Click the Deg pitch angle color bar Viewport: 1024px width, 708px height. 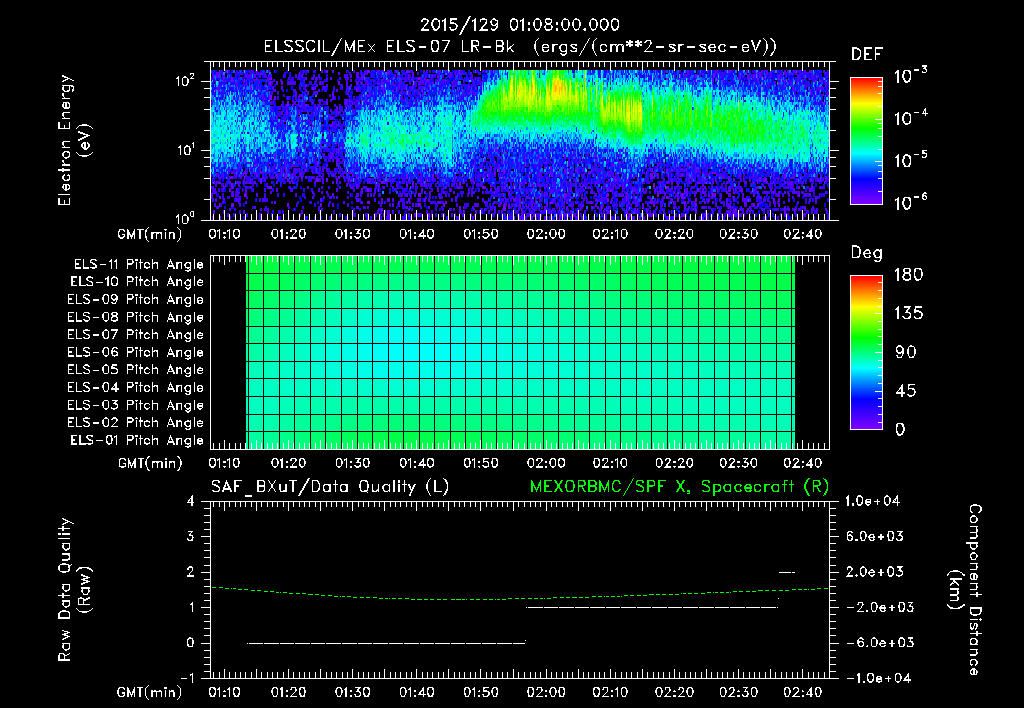pyautogui.click(x=866, y=353)
